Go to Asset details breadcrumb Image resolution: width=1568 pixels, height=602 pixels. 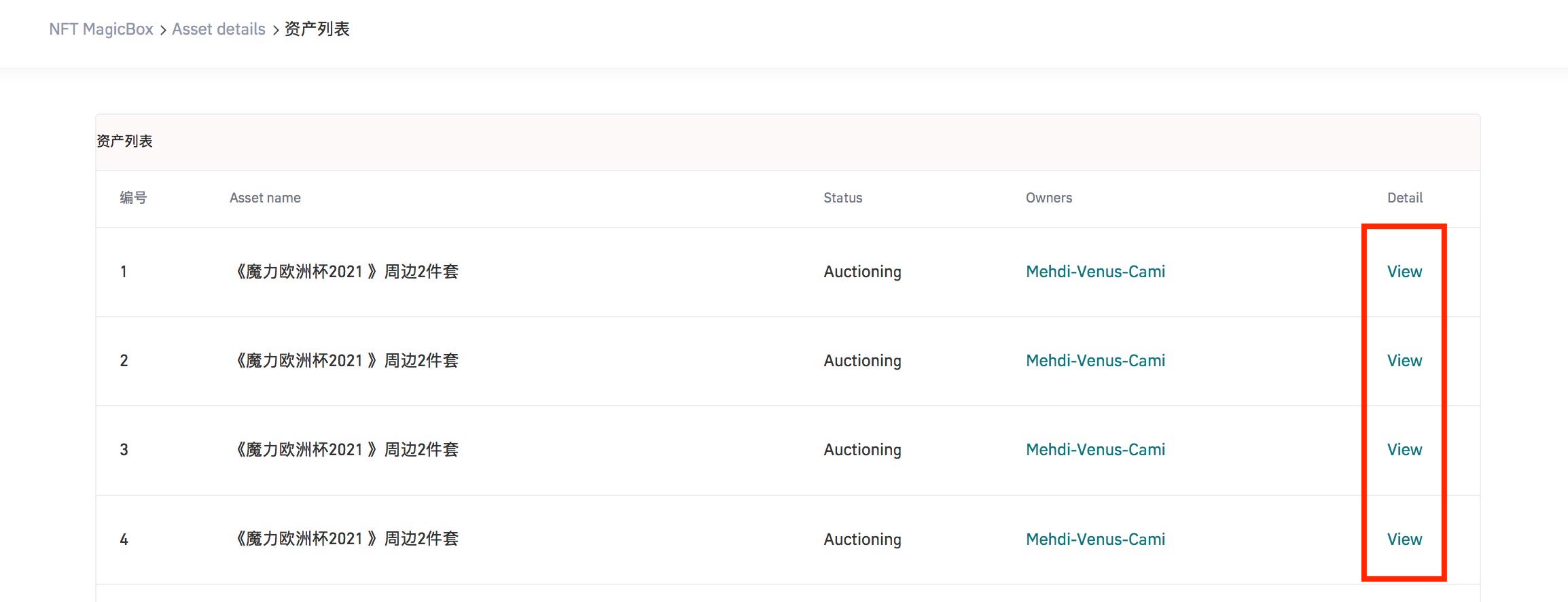(218, 29)
